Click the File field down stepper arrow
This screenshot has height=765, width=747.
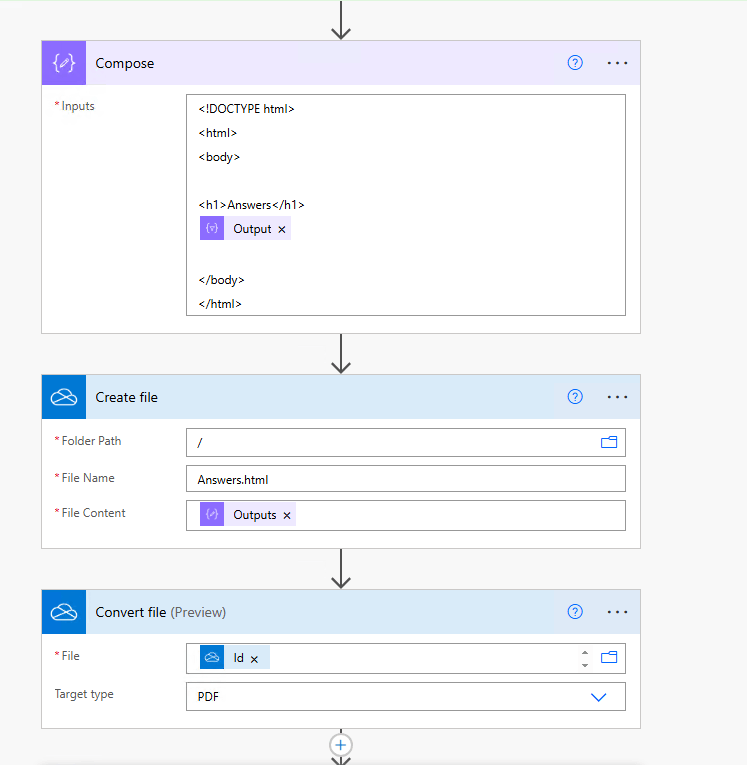point(585,665)
